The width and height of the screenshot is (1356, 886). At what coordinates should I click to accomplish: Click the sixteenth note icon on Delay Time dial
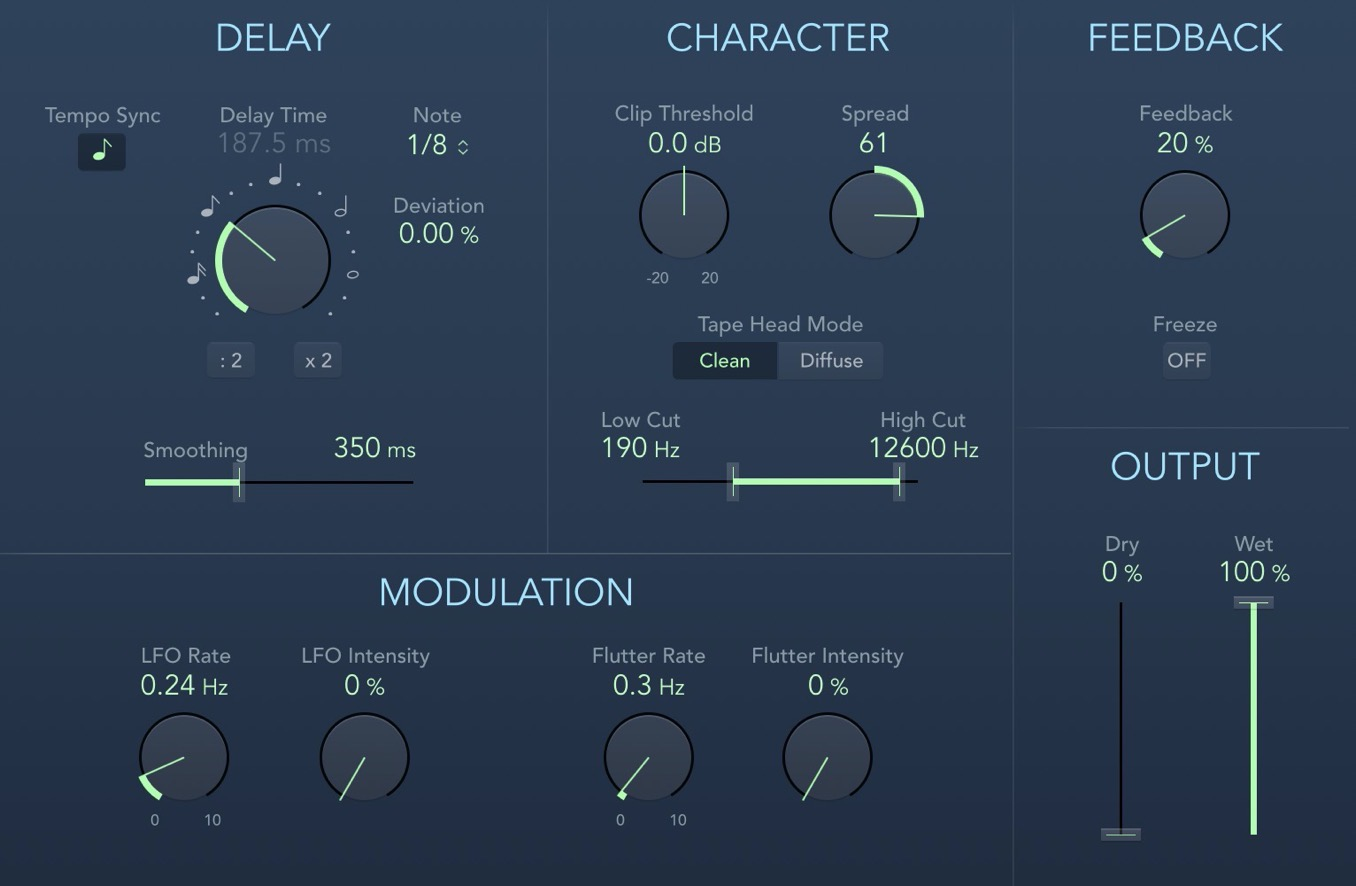point(196,273)
